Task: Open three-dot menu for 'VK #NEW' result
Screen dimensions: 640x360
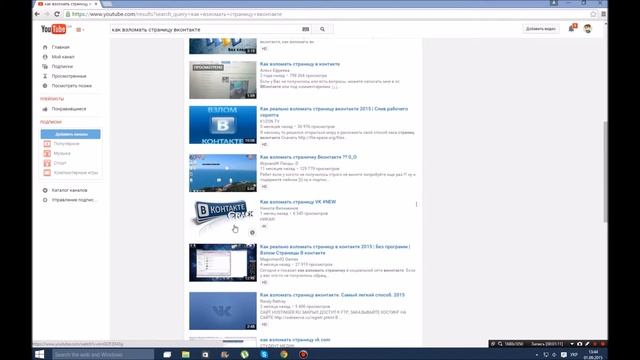Action: pyautogui.click(x=416, y=204)
